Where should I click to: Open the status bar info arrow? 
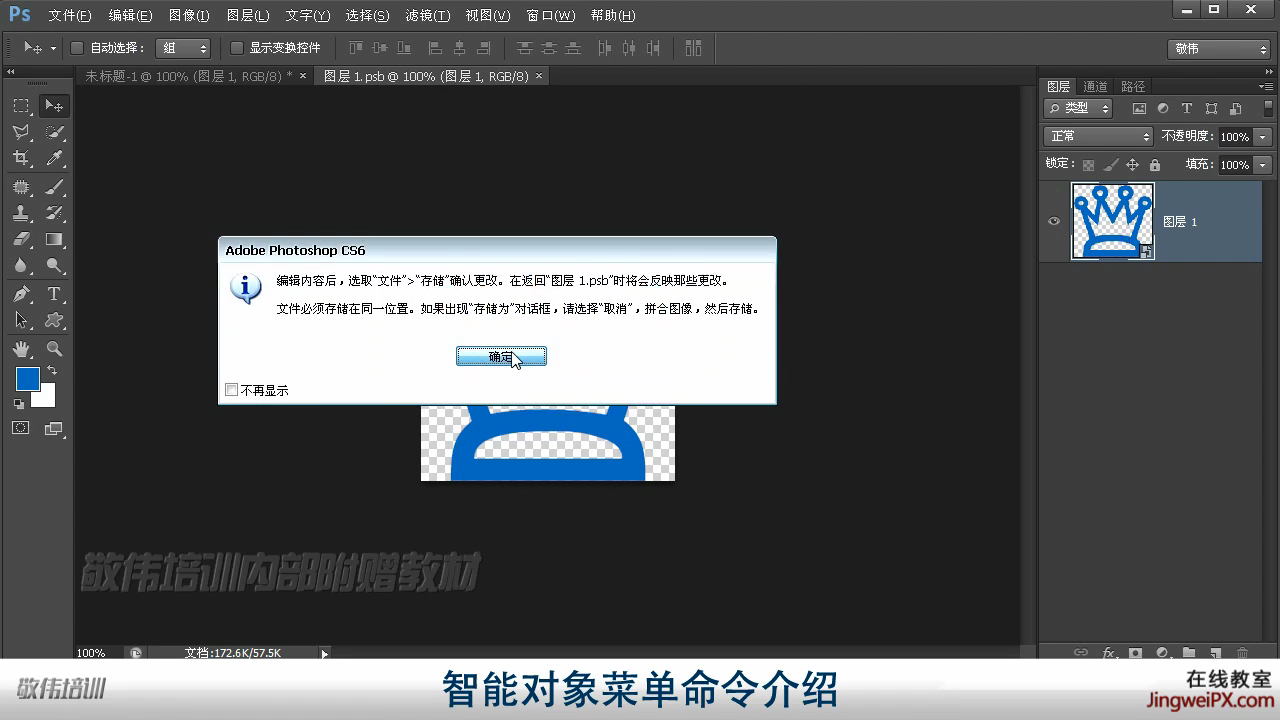[324, 653]
